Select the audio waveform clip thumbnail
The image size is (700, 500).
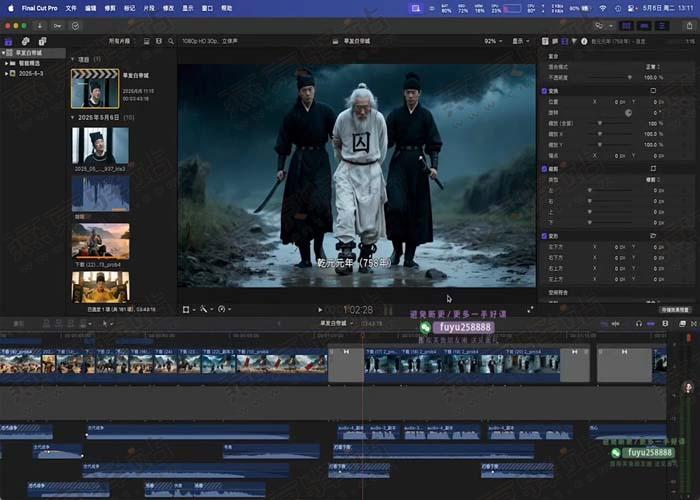click(x=101, y=194)
